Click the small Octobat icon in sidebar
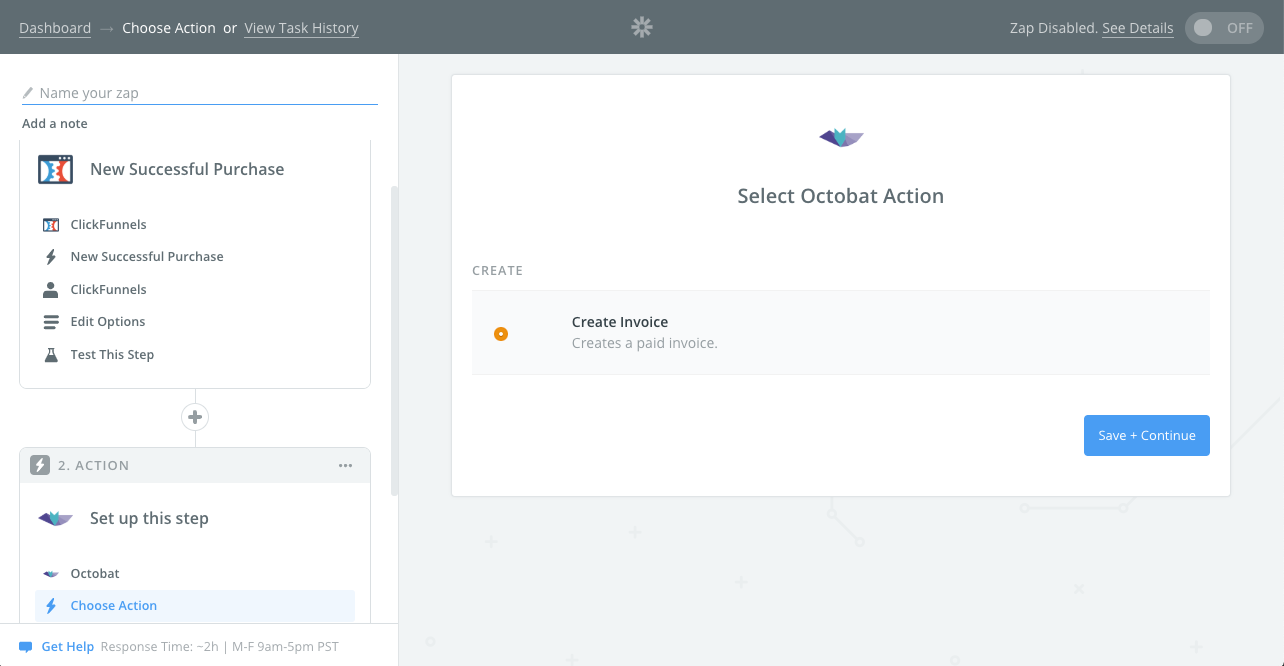 (51, 574)
